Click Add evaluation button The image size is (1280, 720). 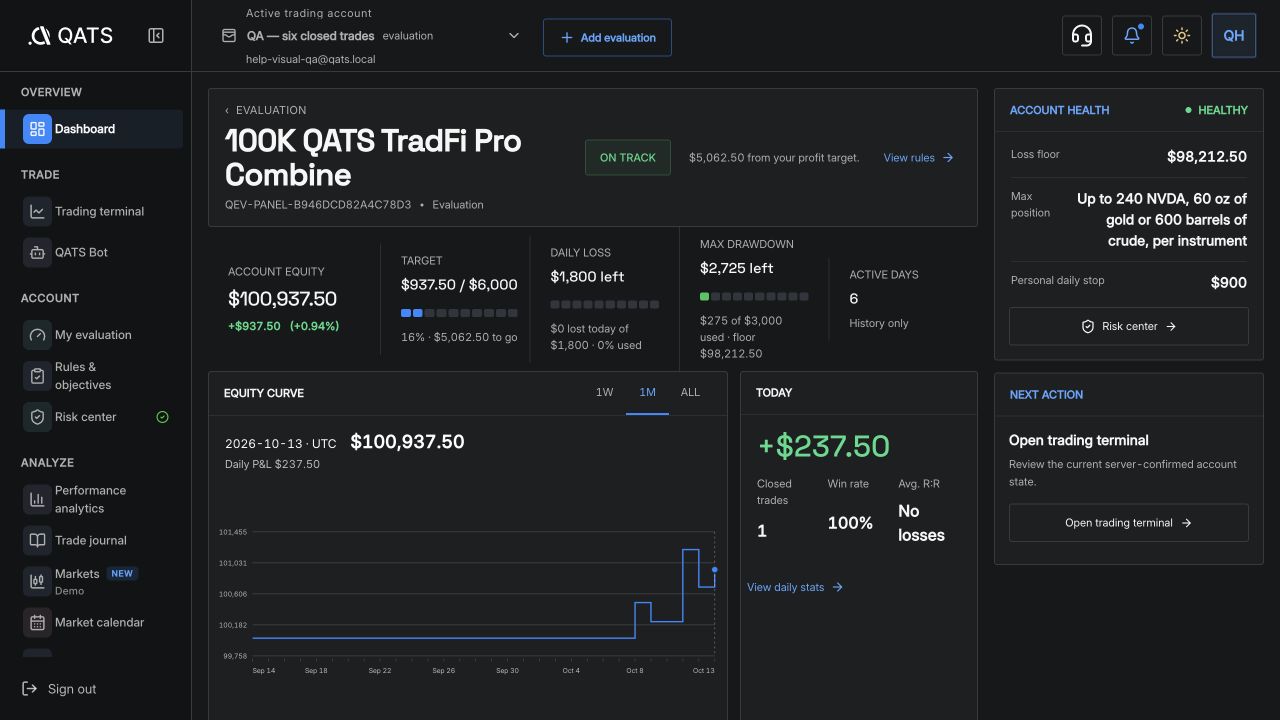pos(607,38)
